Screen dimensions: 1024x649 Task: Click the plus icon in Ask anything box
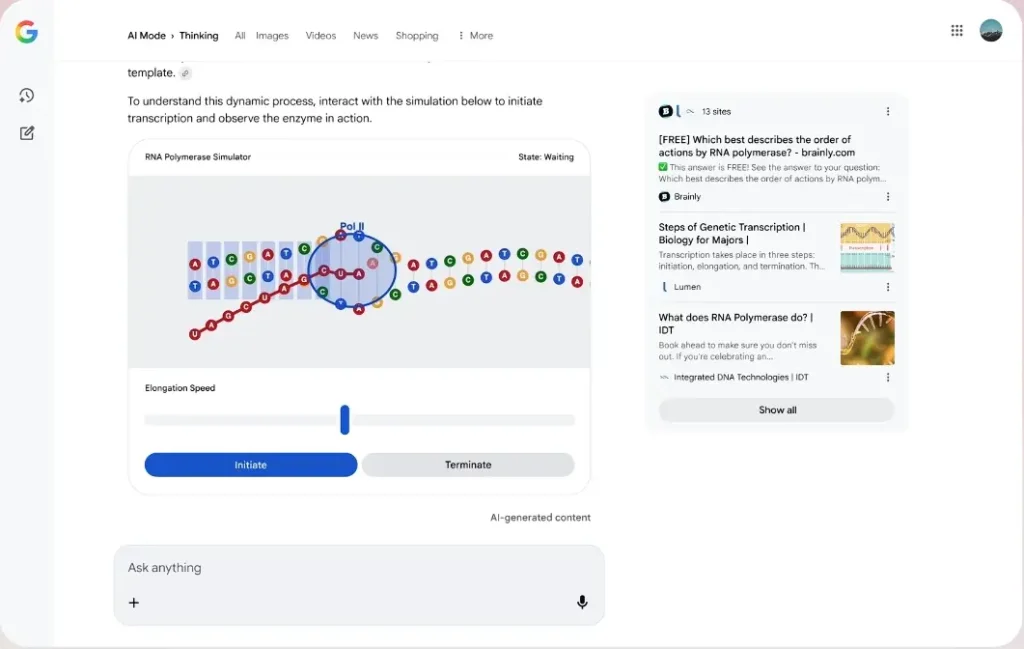[x=134, y=602]
